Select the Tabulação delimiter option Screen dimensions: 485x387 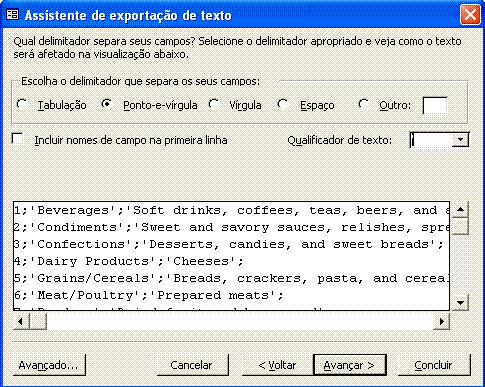[22, 104]
